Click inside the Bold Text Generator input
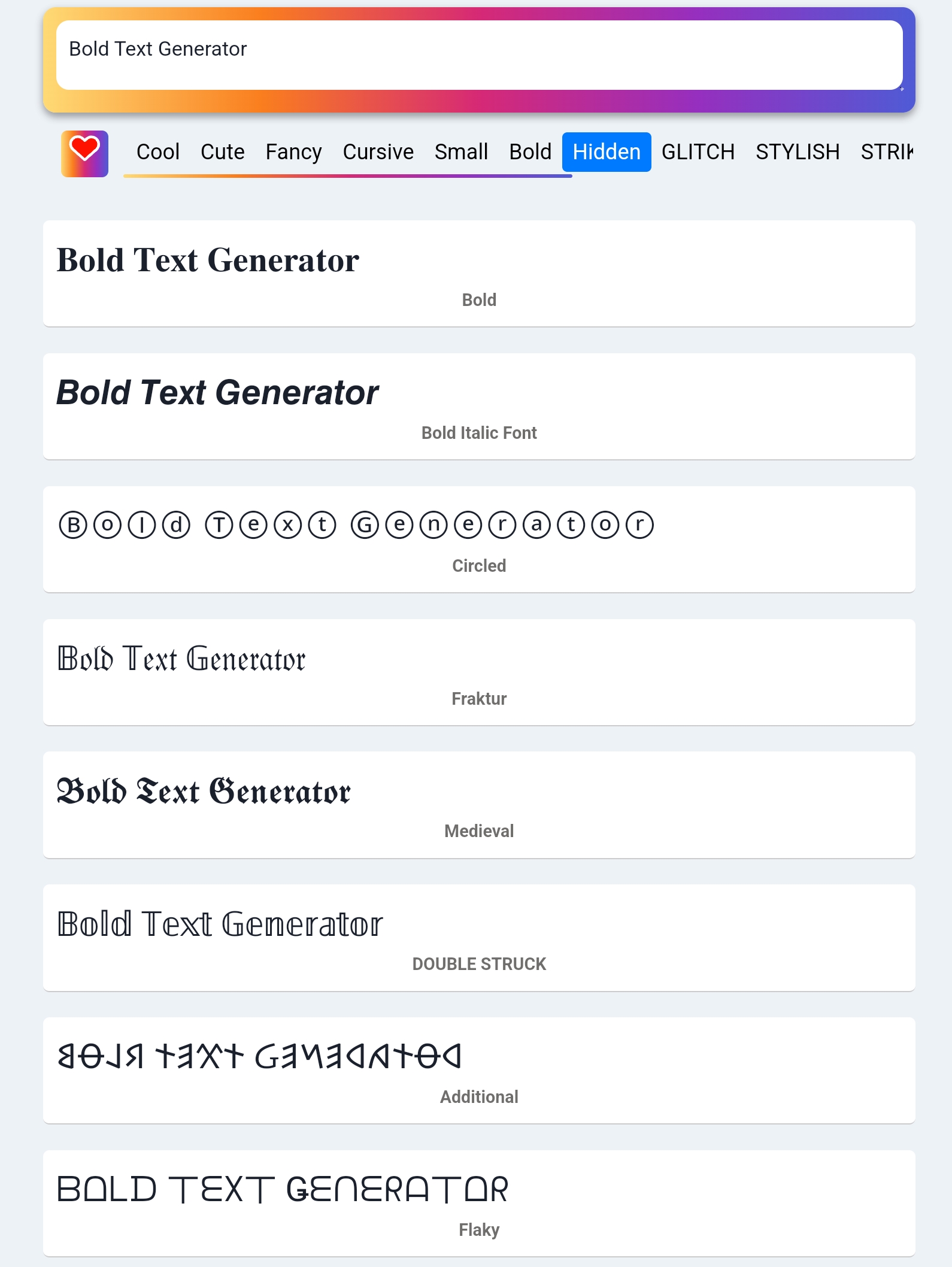The height and width of the screenshot is (1267, 952). (479, 55)
